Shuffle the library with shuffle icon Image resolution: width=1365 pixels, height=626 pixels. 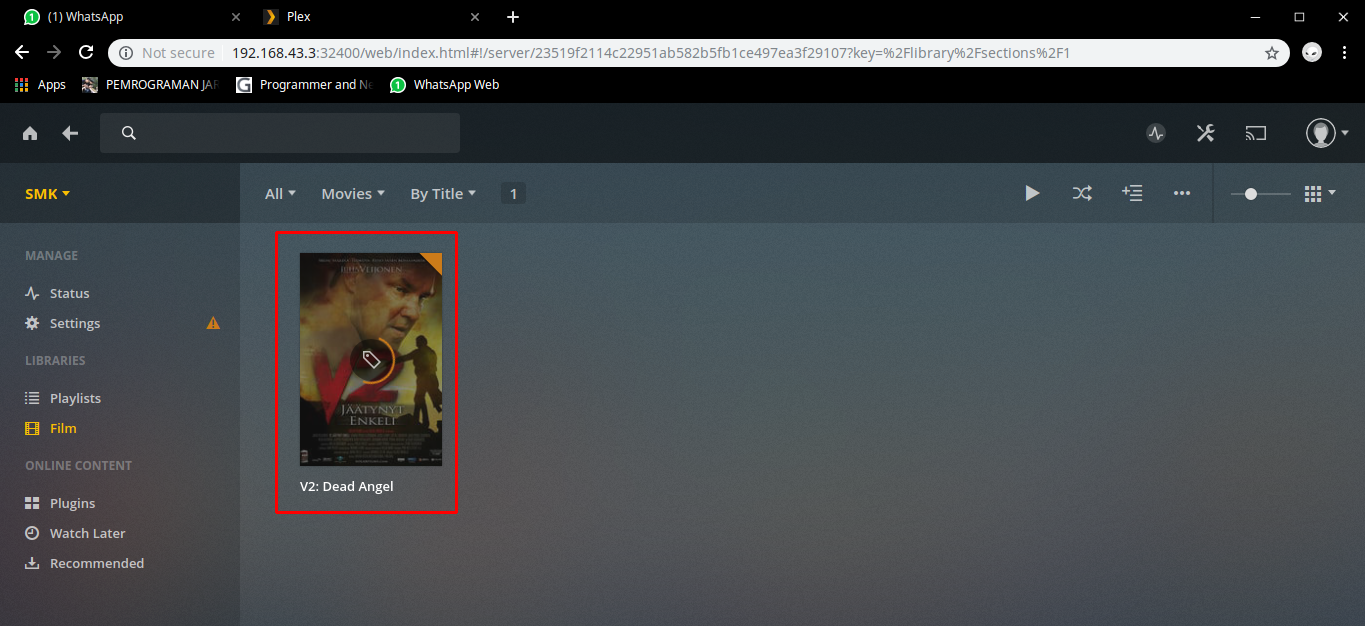click(x=1082, y=193)
